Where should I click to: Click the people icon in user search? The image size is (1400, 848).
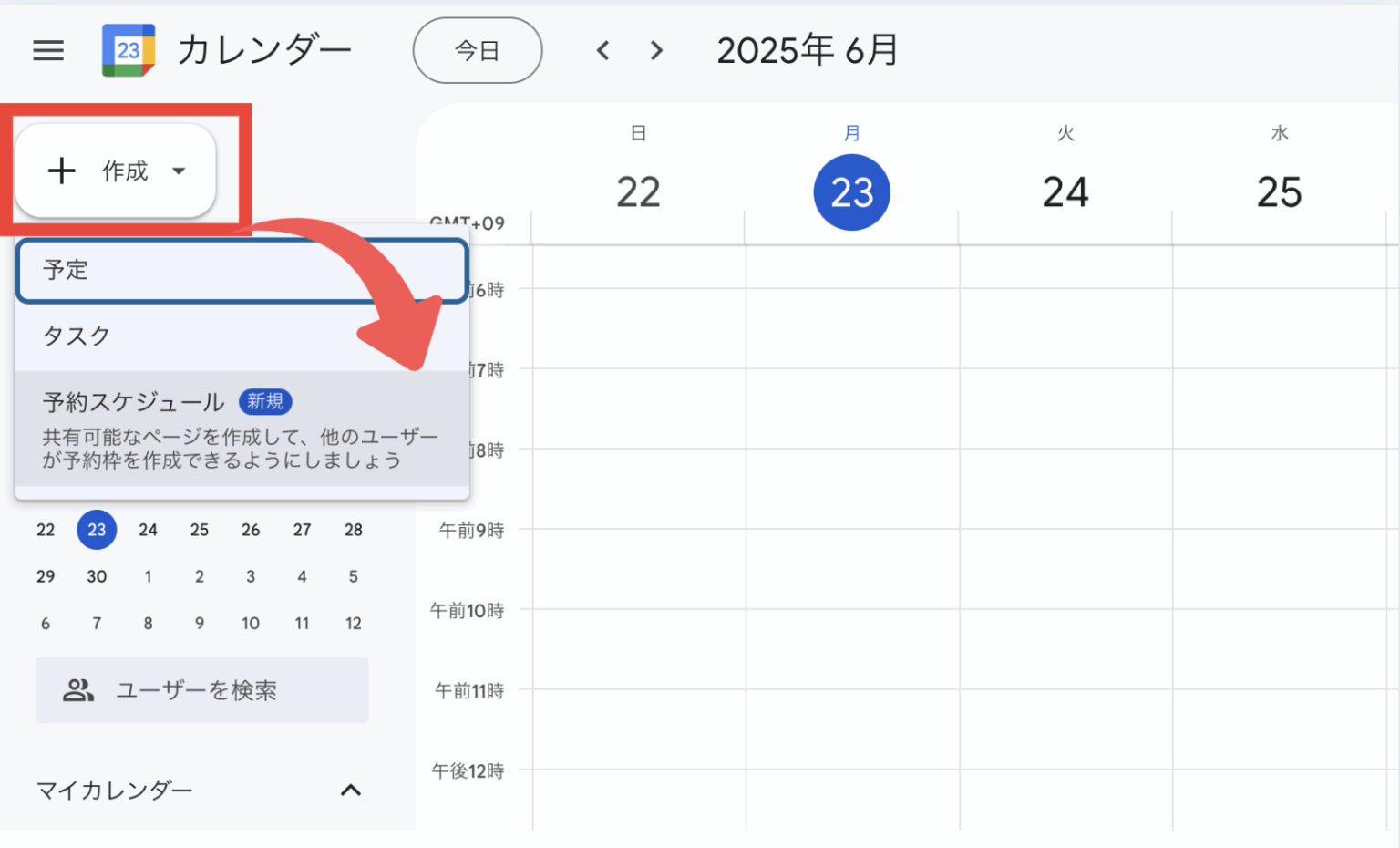click(78, 690)
